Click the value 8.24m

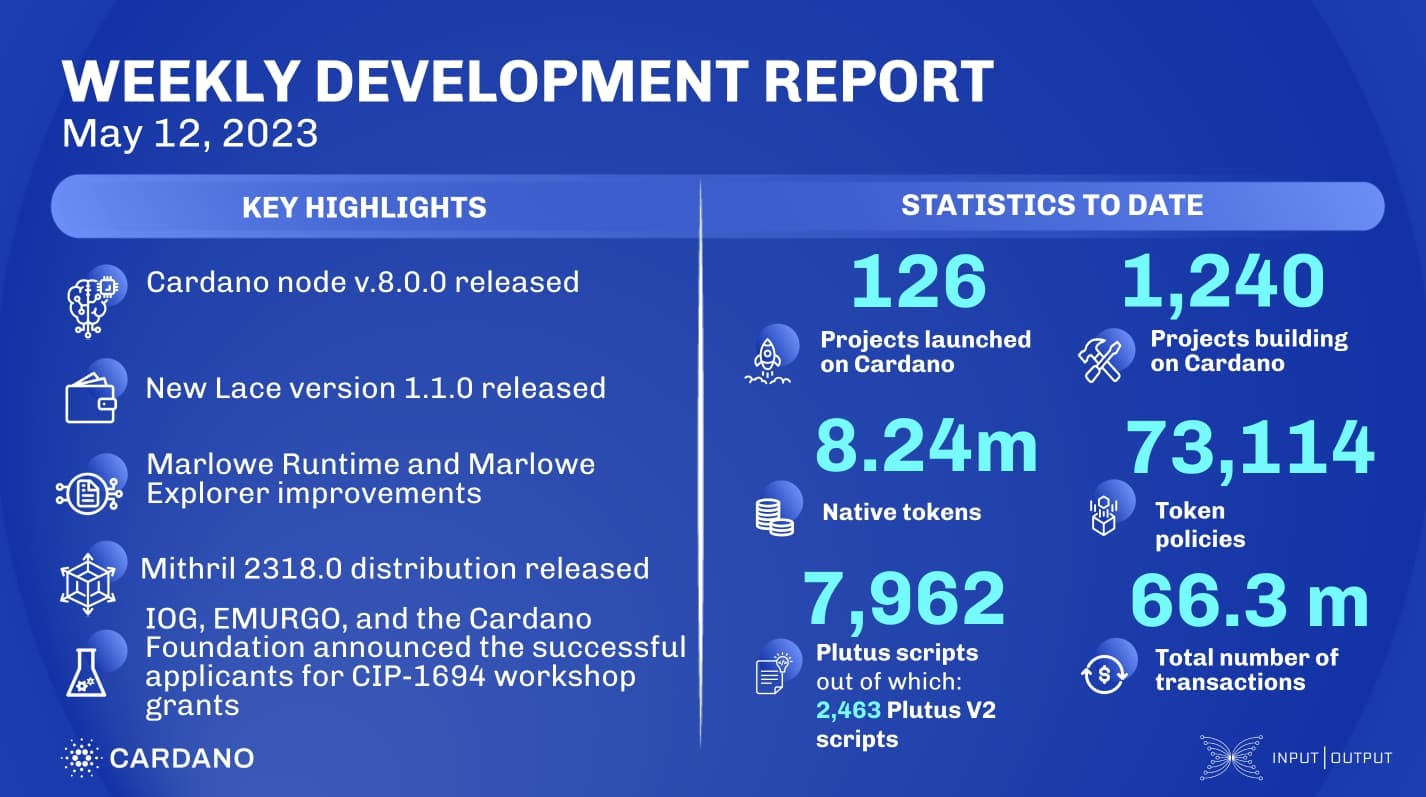(926, 447)
